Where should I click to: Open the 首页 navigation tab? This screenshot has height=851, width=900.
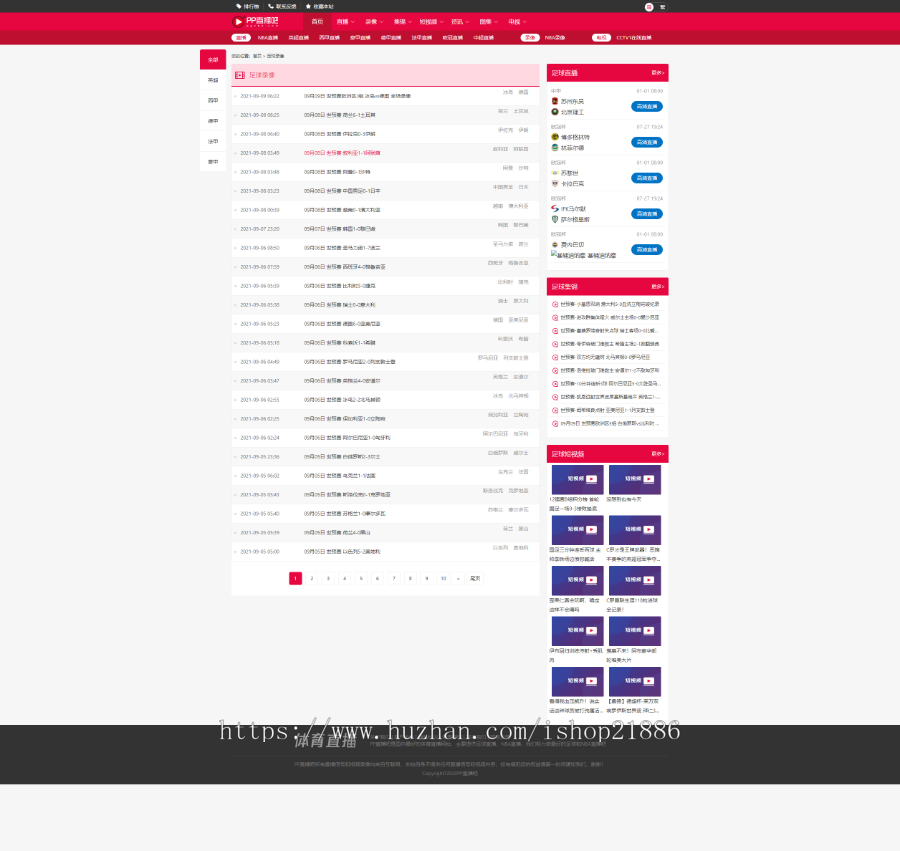click(317, 22)
